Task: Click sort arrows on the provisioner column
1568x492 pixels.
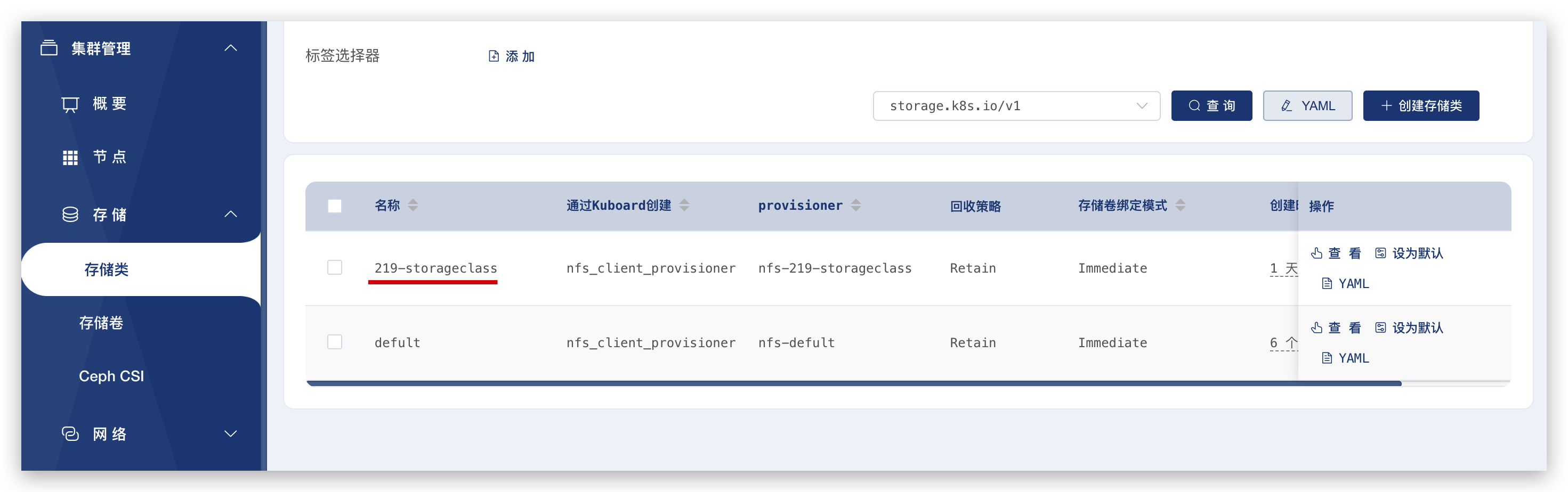Action: point(857,205)
